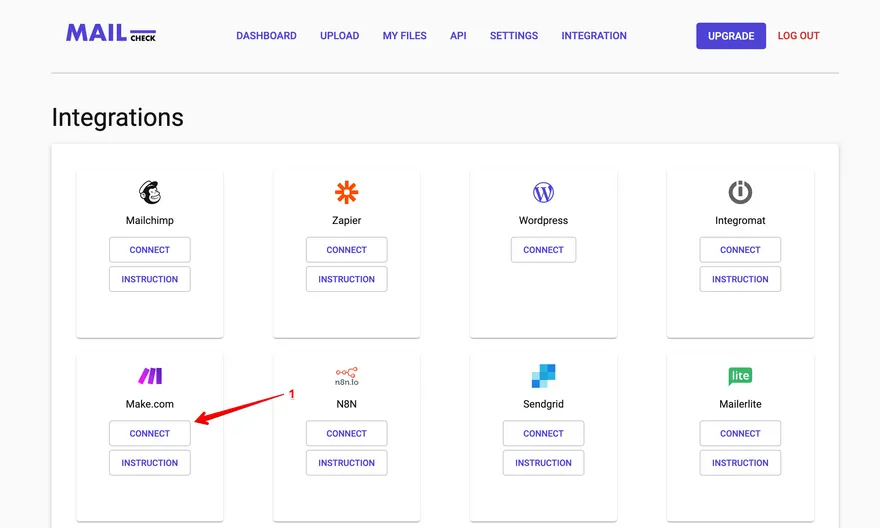Image resolution: width=880 pixels, height=528 pixels.
Task: Open Mailchimp instruction
Action: tap(150, 279)
